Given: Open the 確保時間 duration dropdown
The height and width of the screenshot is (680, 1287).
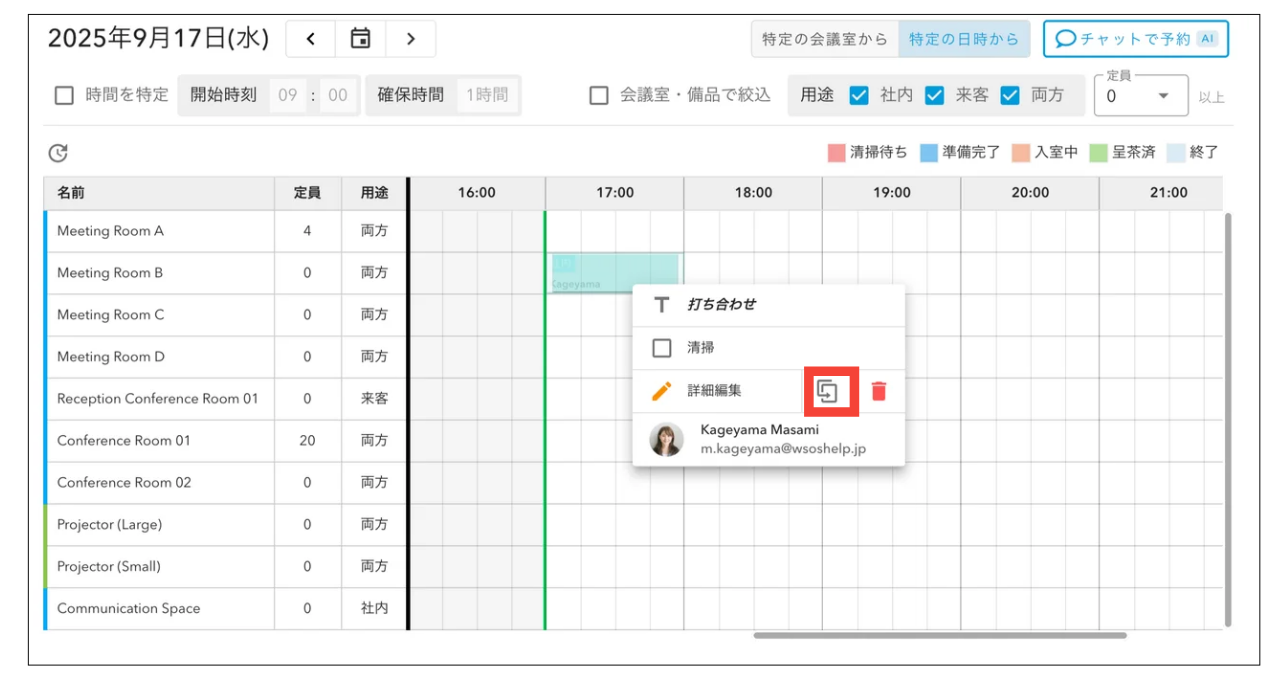Looking at the screenshot, I should click(487, 96).
